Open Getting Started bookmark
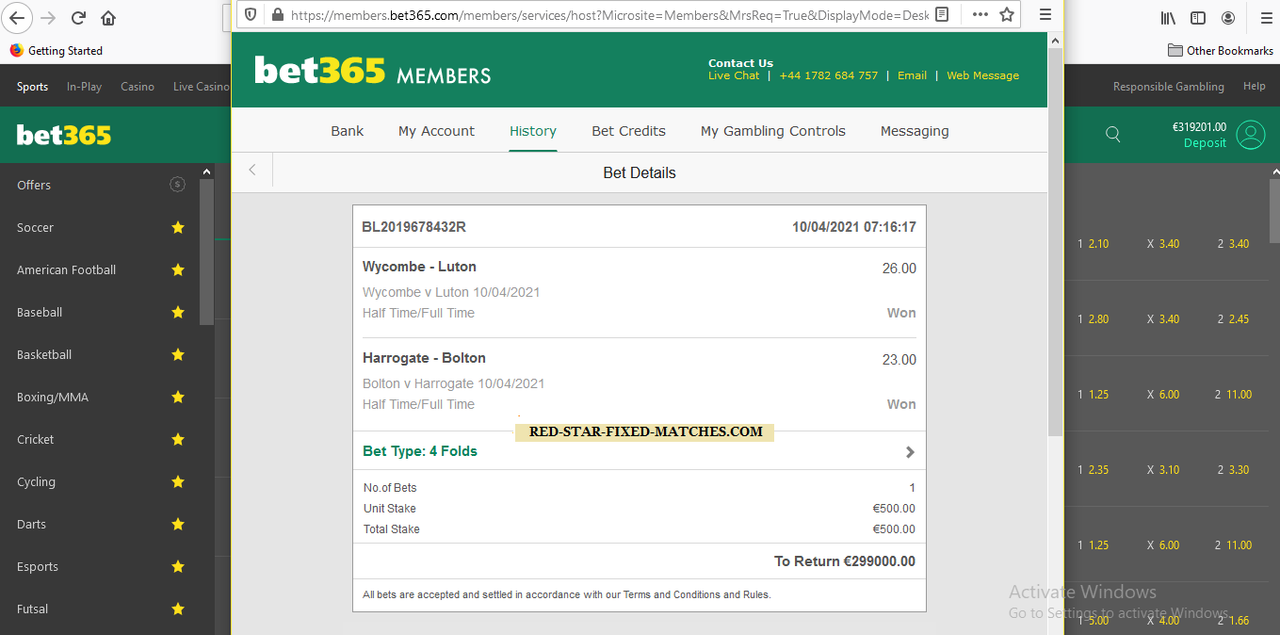 56,50
